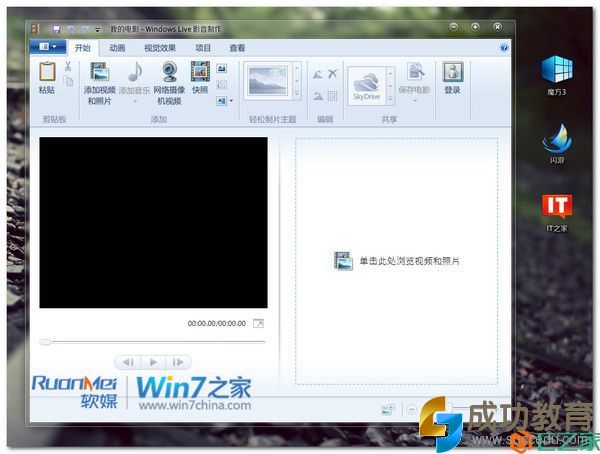The image size is (600, 454).
Task: Click the next frame button
Action: (177, 362)
